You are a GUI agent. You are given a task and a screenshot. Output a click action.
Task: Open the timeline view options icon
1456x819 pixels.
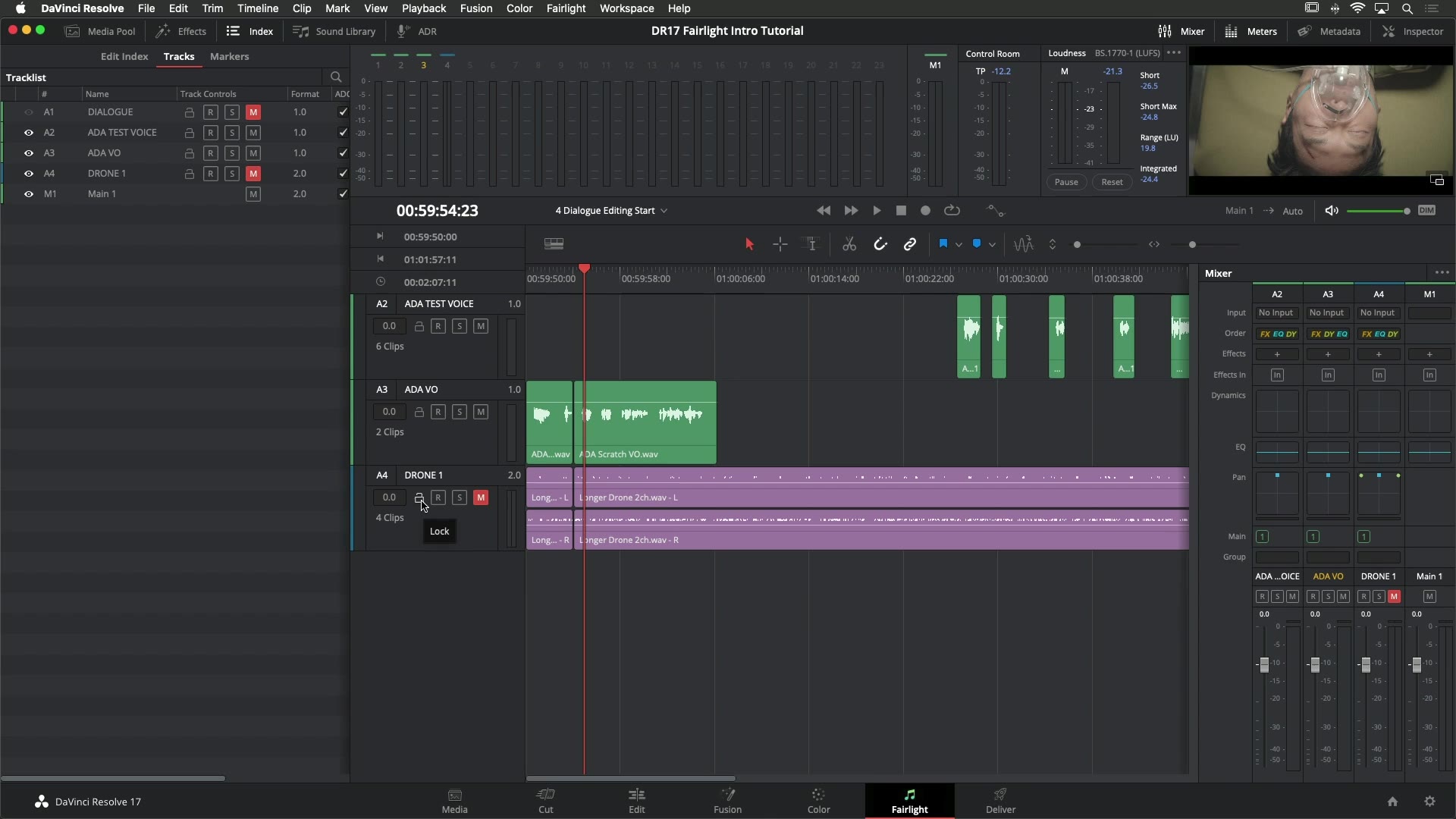(554, 244)
